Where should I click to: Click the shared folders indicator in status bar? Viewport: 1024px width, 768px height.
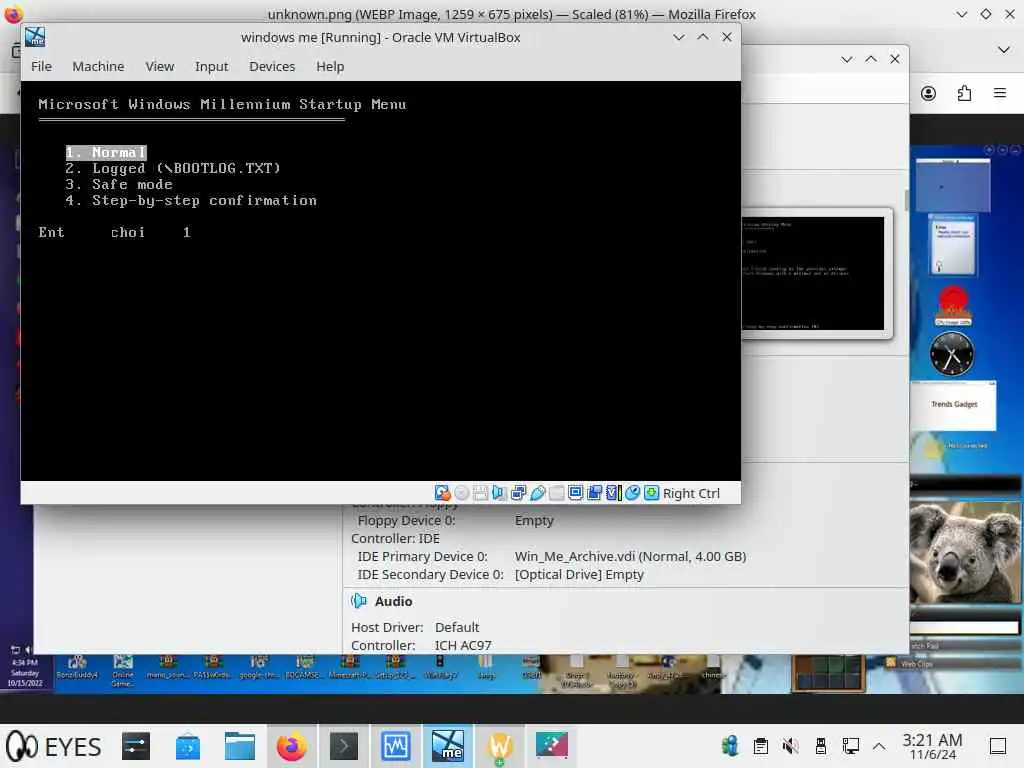click(556, 493)
